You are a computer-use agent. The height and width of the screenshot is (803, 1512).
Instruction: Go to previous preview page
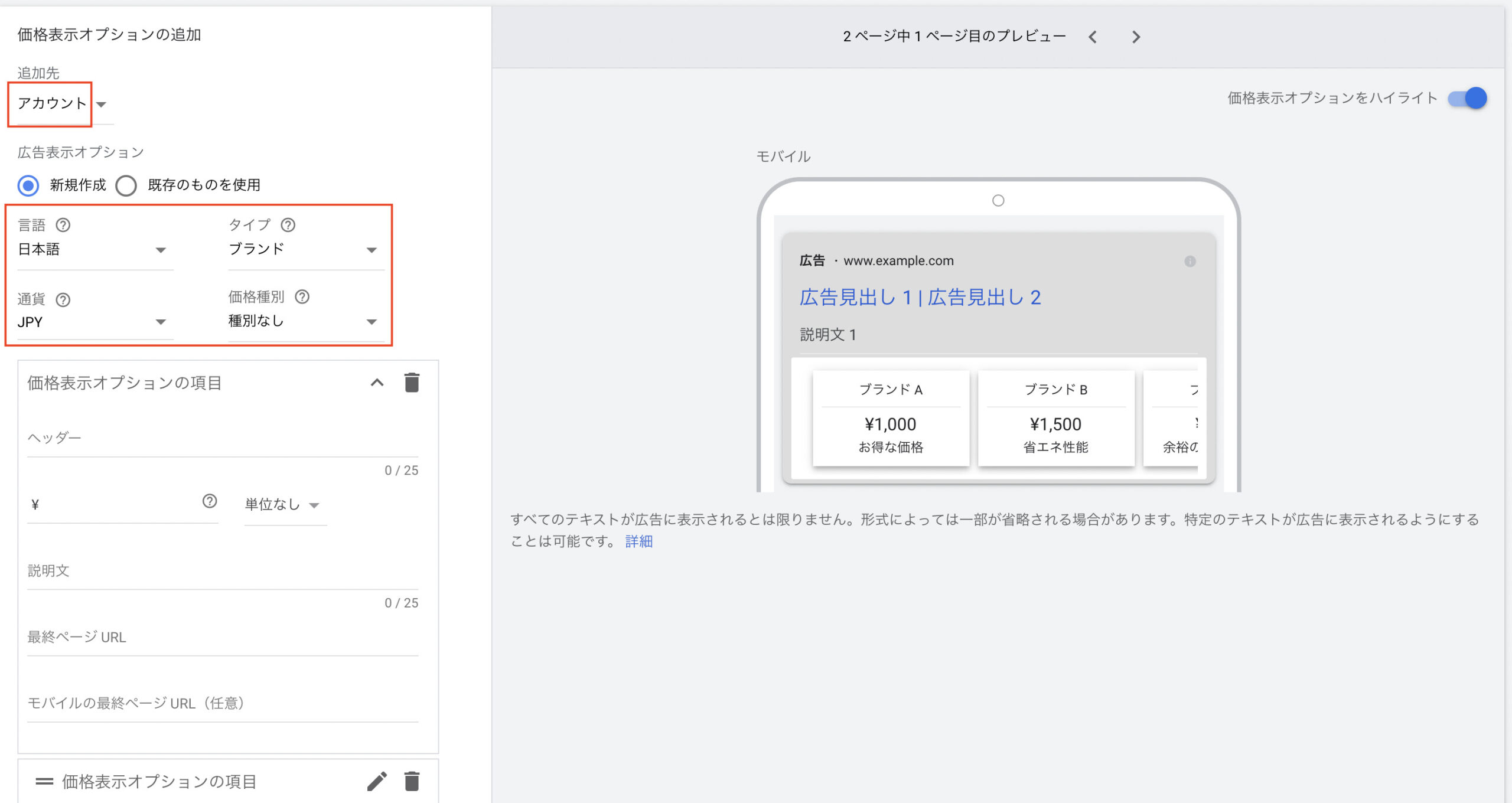click(x=1093, y=37)
